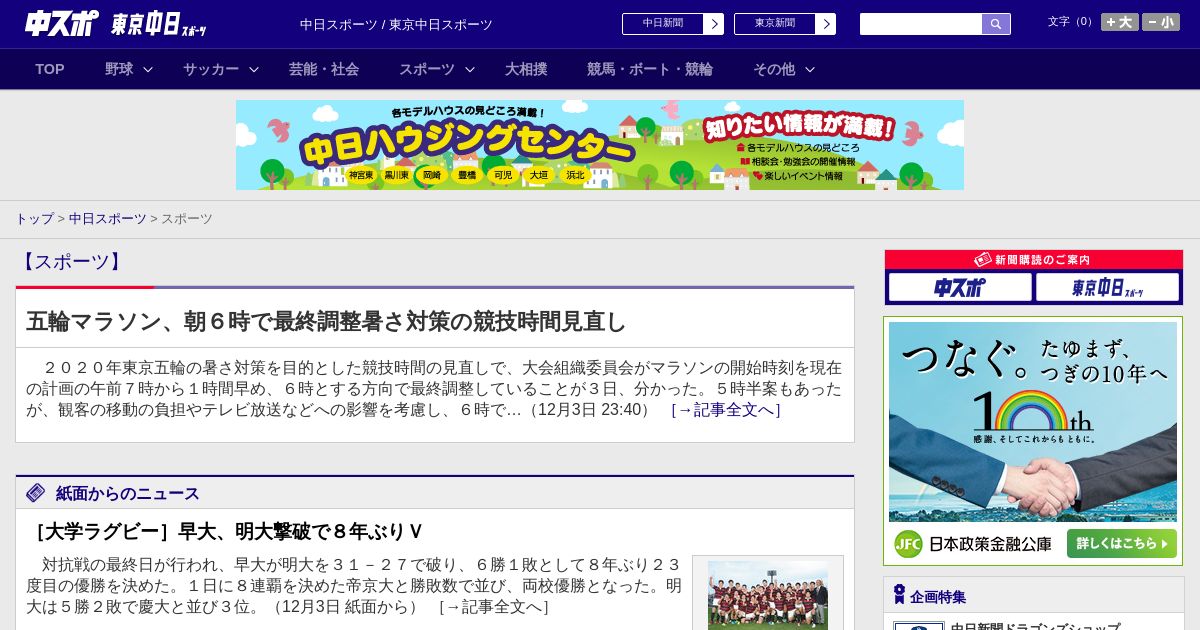Click the 紙面からのニュース section icon

pos(36,492)
